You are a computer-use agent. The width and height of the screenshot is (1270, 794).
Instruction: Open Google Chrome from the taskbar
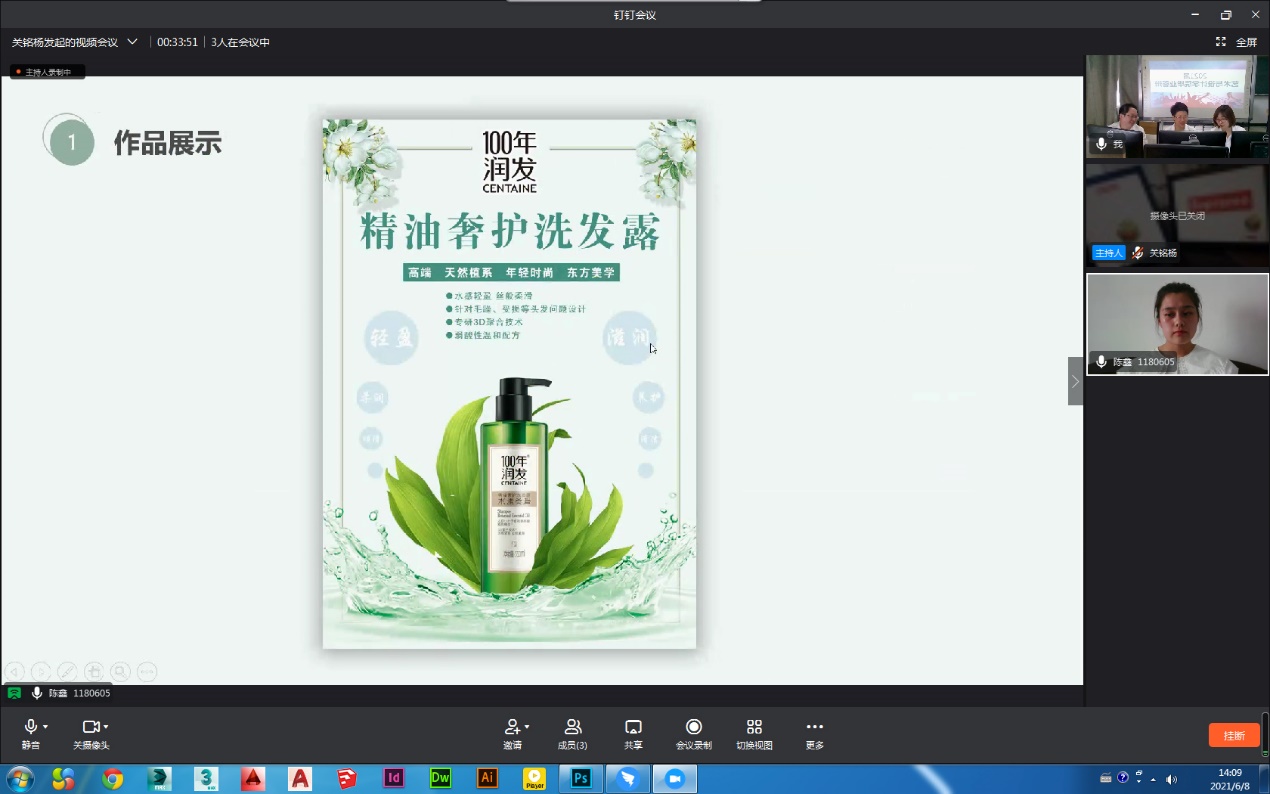(x=112, y=778)
